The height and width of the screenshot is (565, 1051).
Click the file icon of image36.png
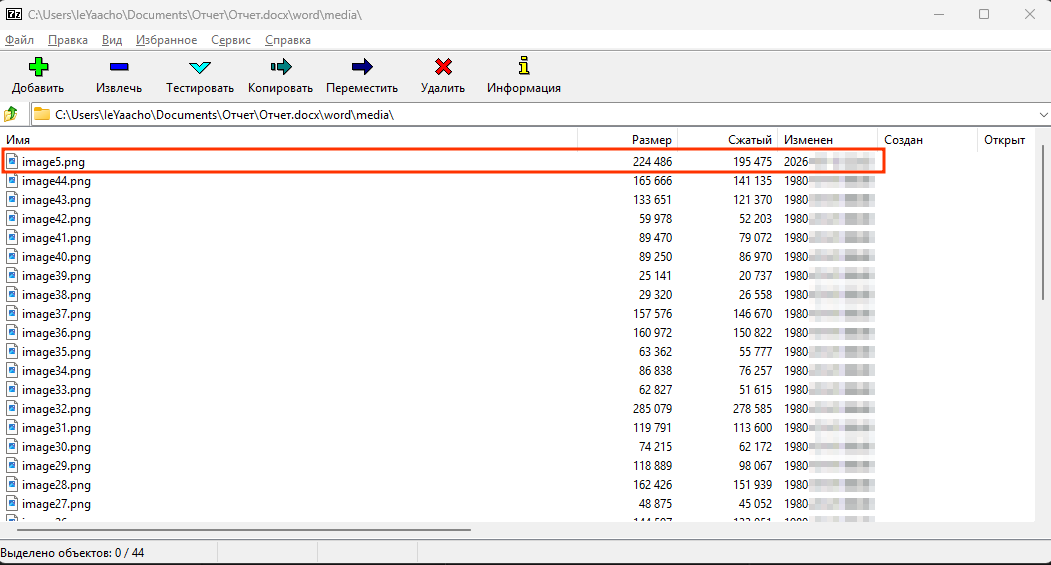point(12,332)
